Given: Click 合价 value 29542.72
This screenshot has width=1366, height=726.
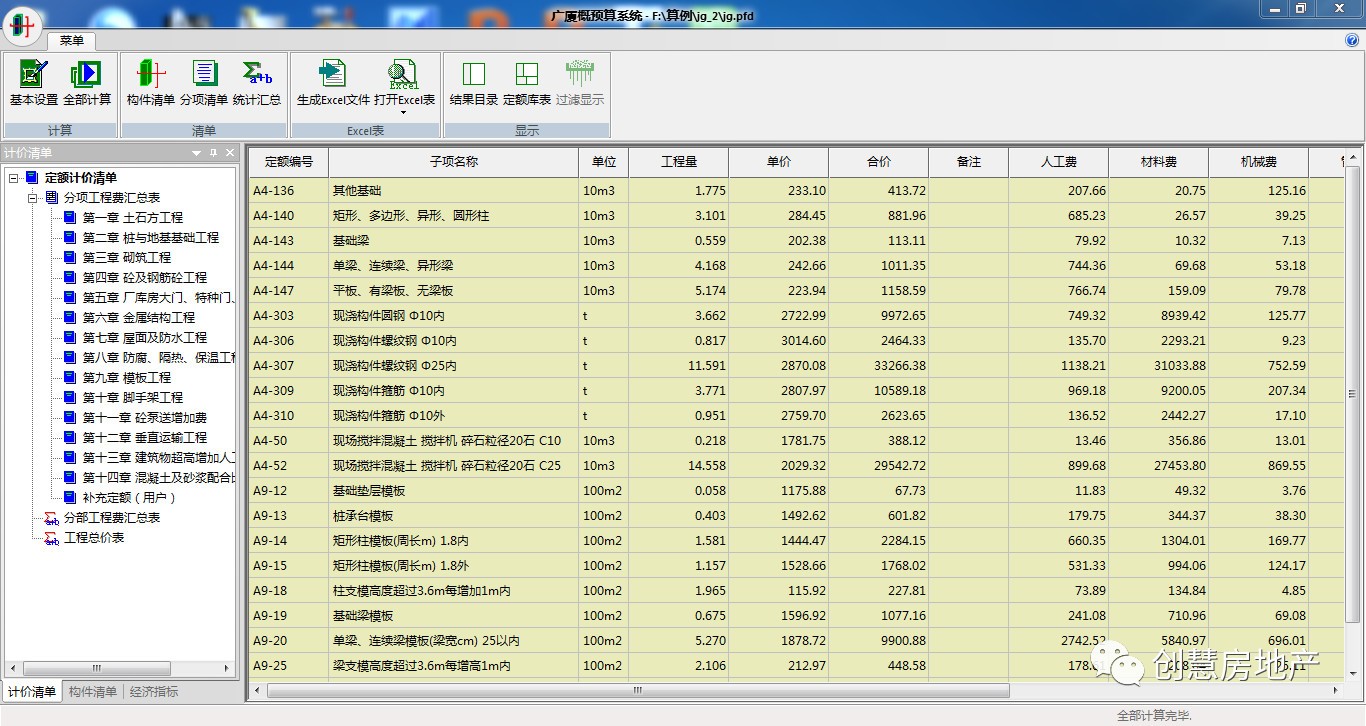Looking at the screenshot, I should click(879, 466).
